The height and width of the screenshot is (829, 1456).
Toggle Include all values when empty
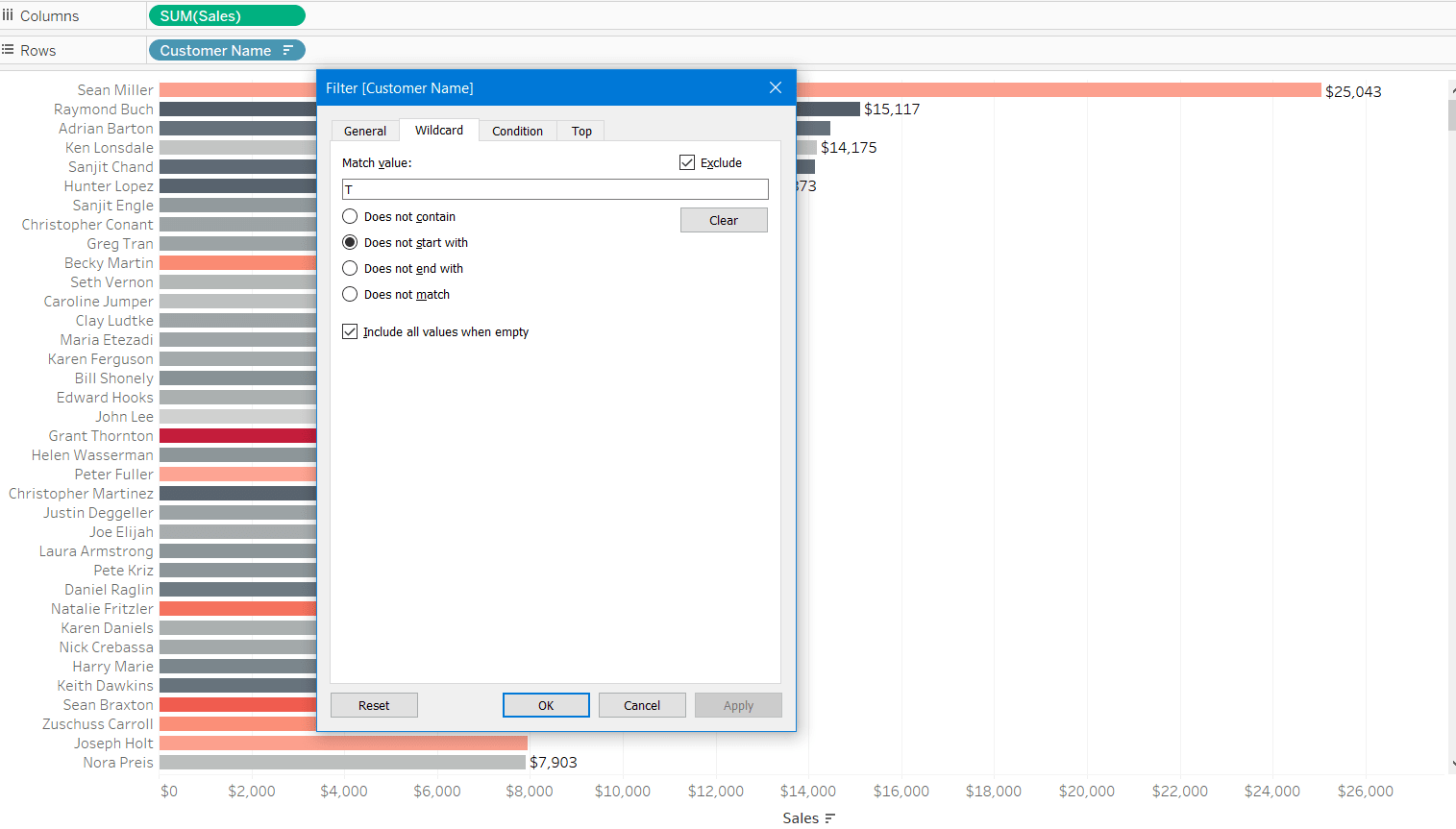tap(351, 332)
